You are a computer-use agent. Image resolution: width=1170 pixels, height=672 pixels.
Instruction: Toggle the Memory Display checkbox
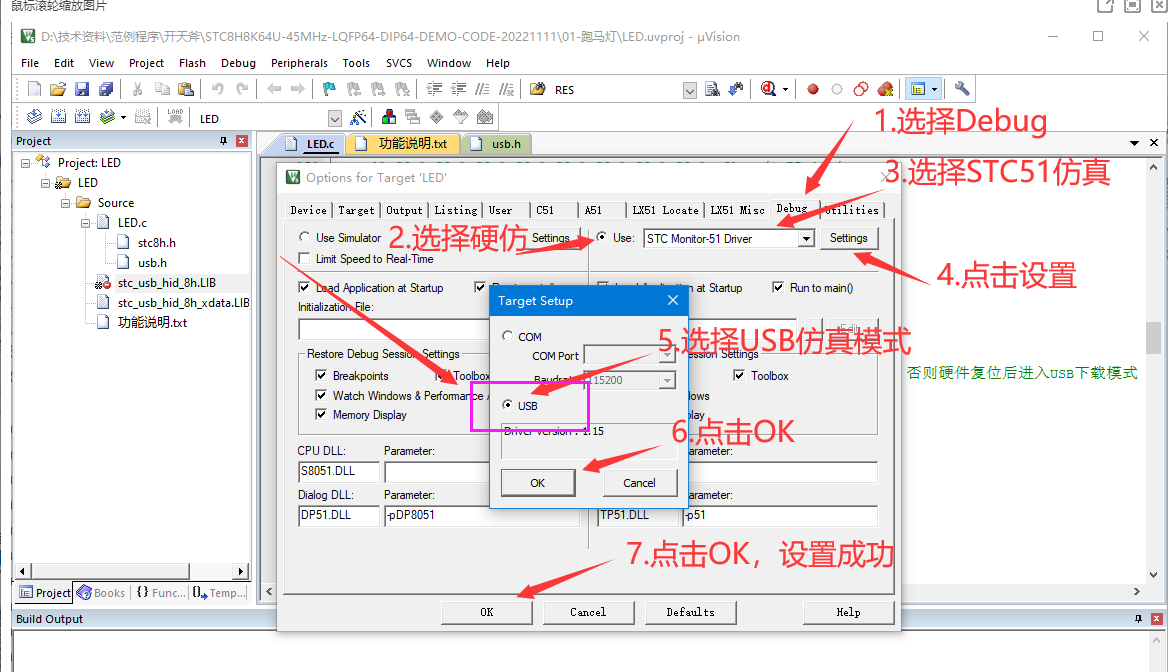[322, 415]
